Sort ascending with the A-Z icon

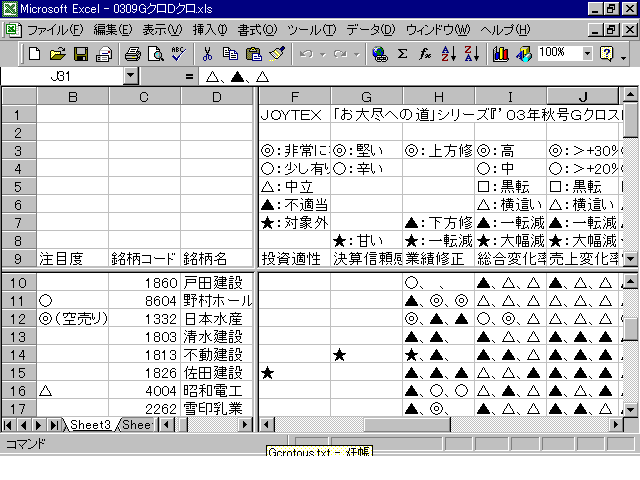(448, 54)
